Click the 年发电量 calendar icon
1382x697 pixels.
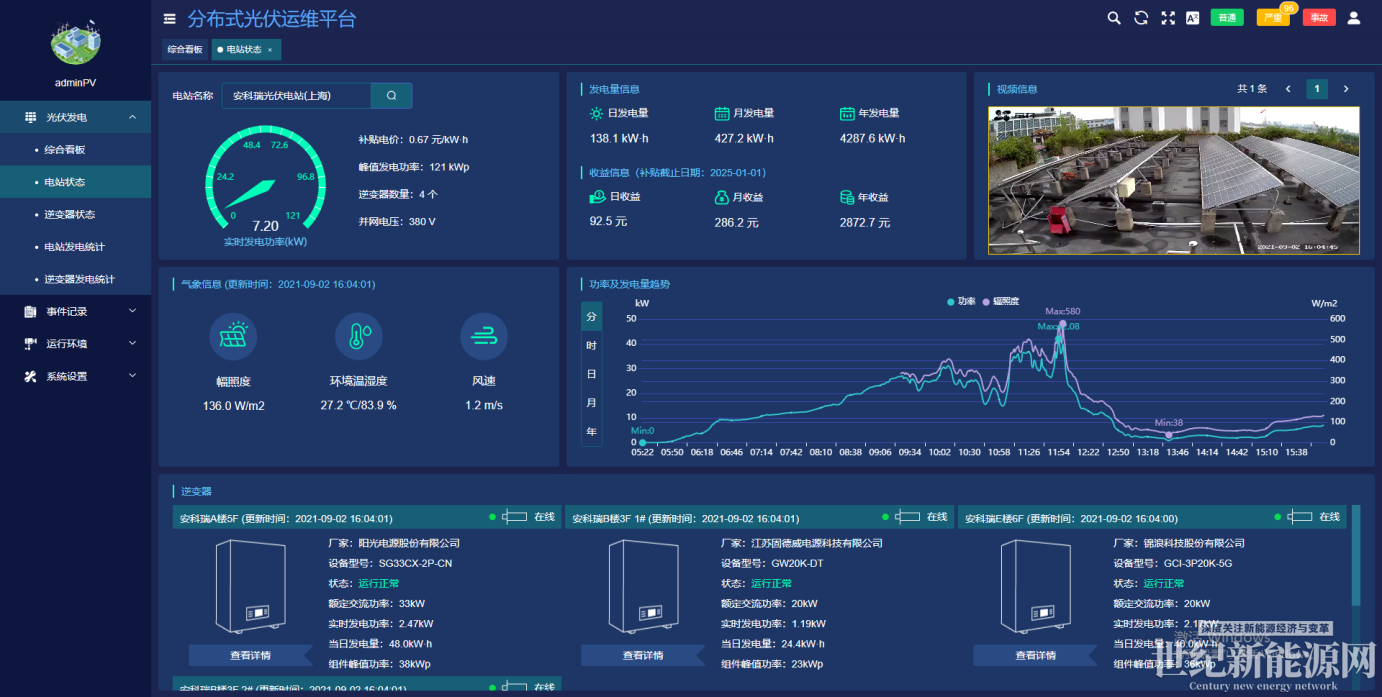(847, 113)
